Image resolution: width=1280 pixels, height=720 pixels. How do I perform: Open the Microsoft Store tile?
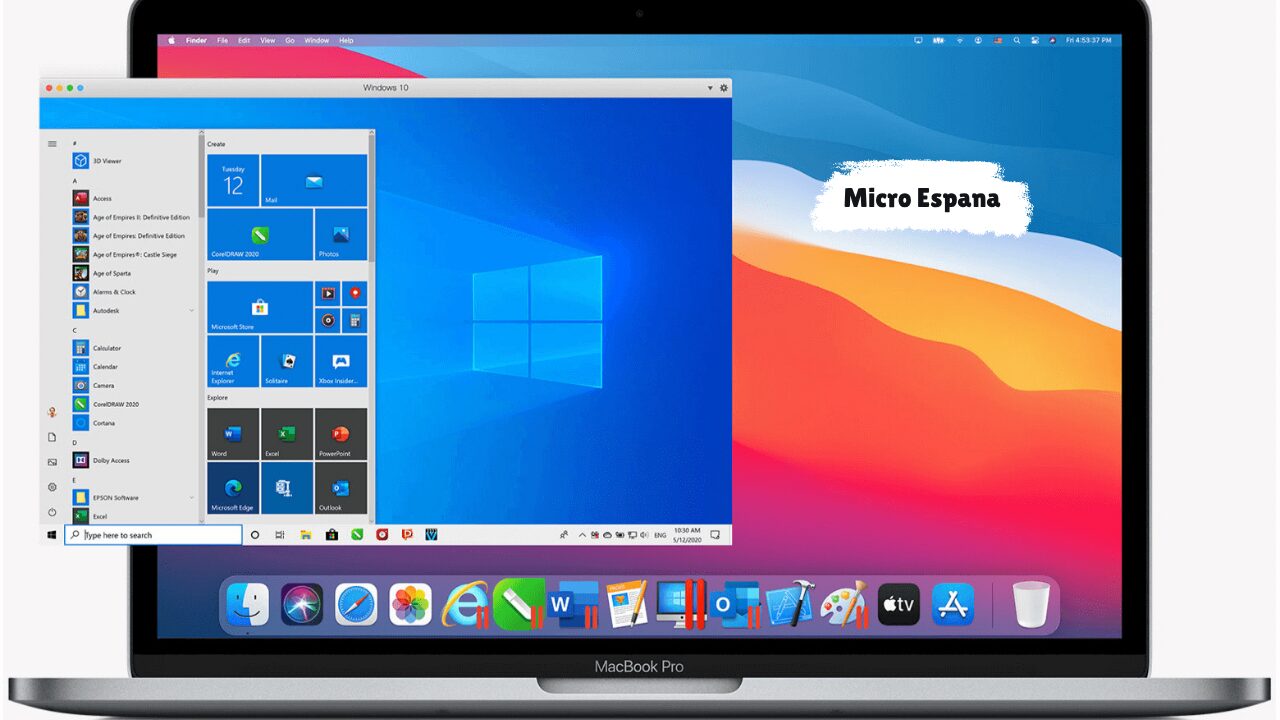[260, 307]
